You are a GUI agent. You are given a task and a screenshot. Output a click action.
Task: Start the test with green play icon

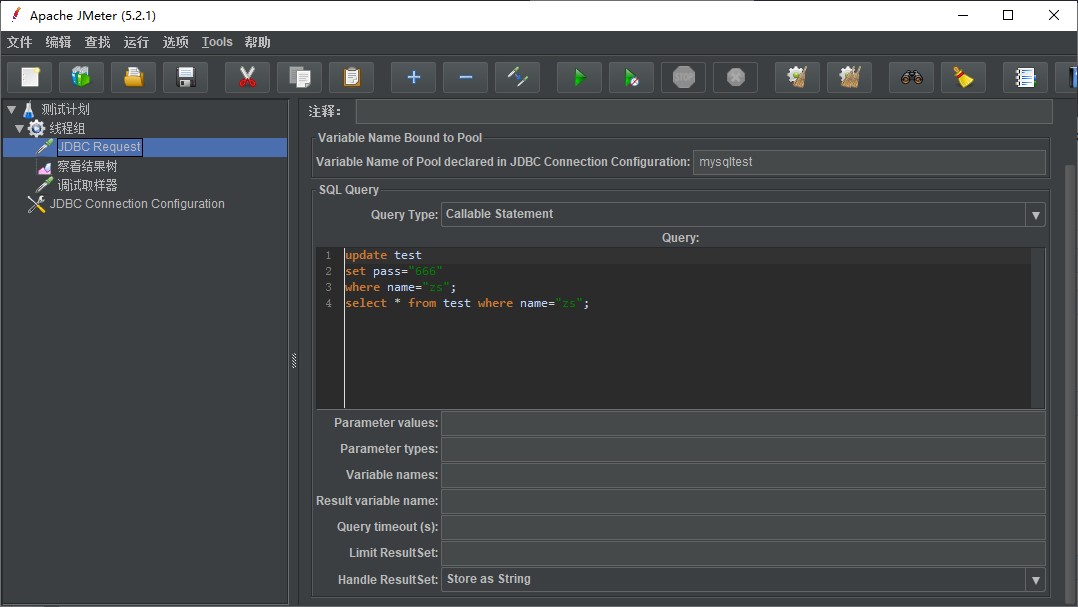(x=579, y=77)
